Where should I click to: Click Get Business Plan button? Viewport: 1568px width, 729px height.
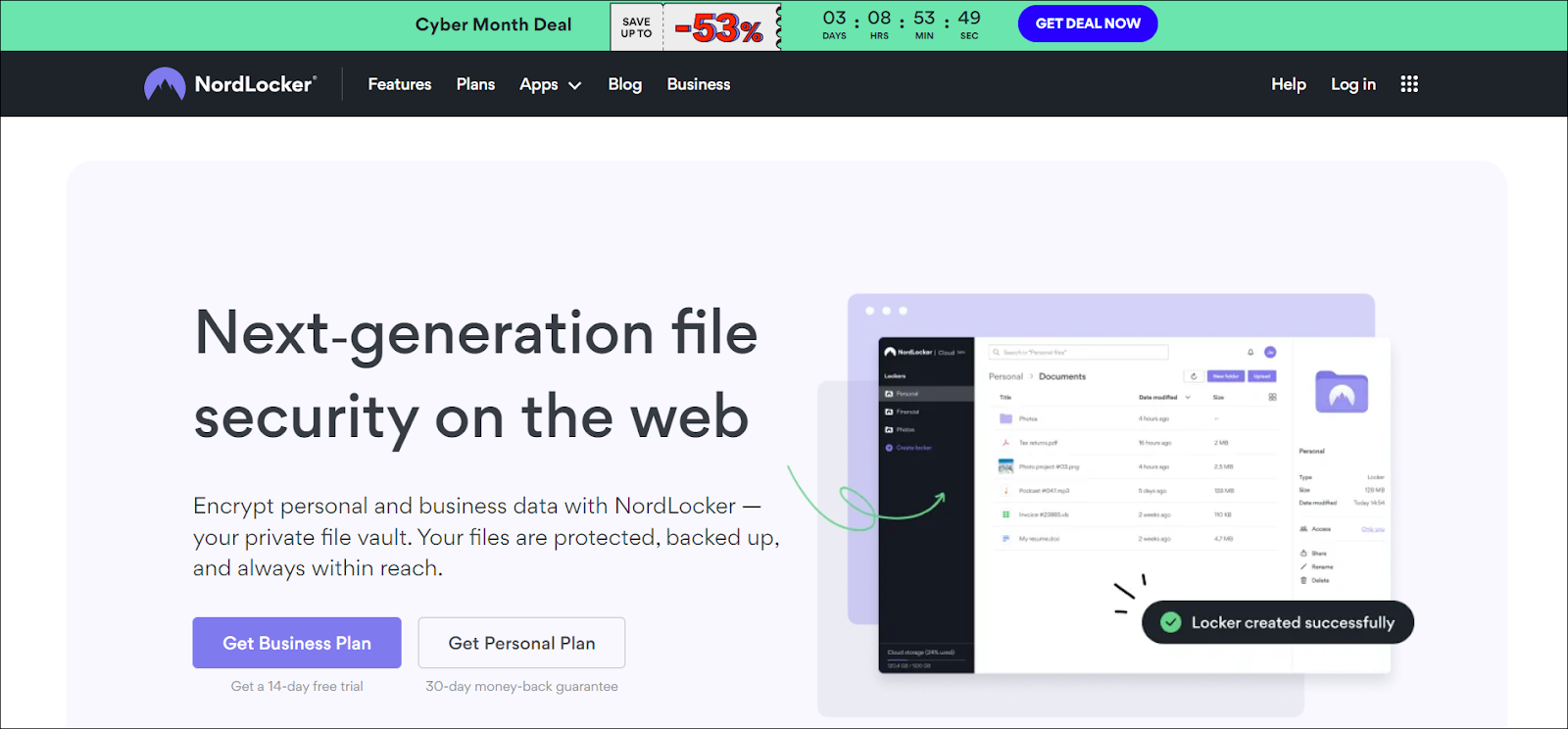click(x=297, y=643)
